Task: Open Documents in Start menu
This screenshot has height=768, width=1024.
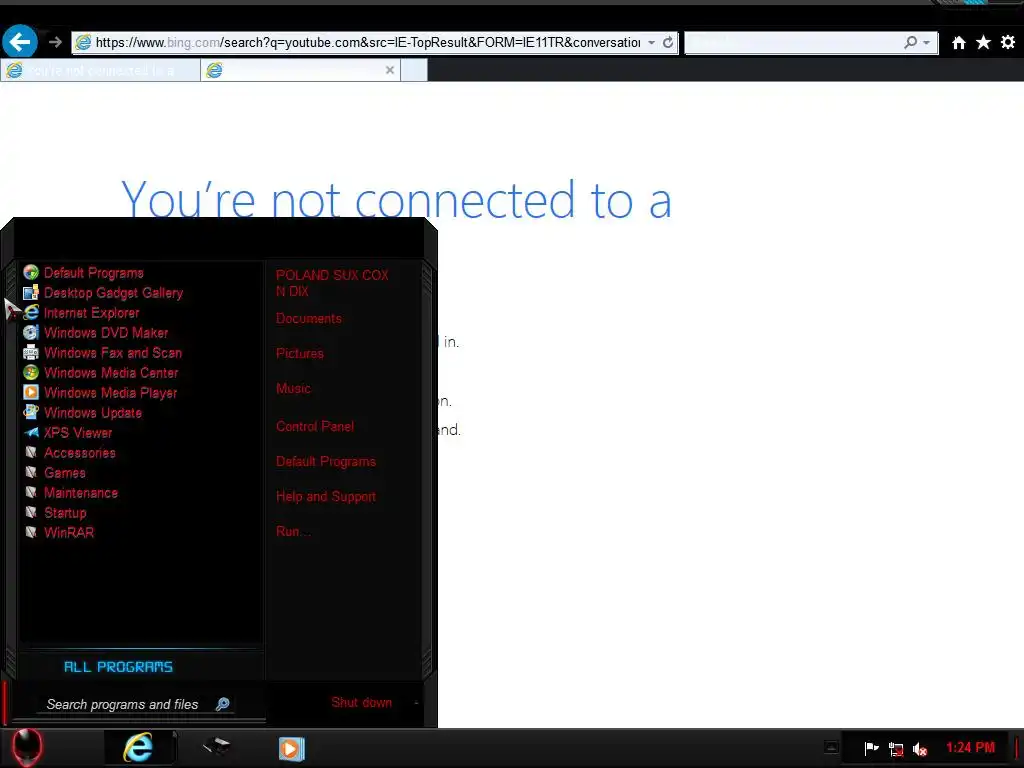Action: pyautogui.click(x=308, y=319)
